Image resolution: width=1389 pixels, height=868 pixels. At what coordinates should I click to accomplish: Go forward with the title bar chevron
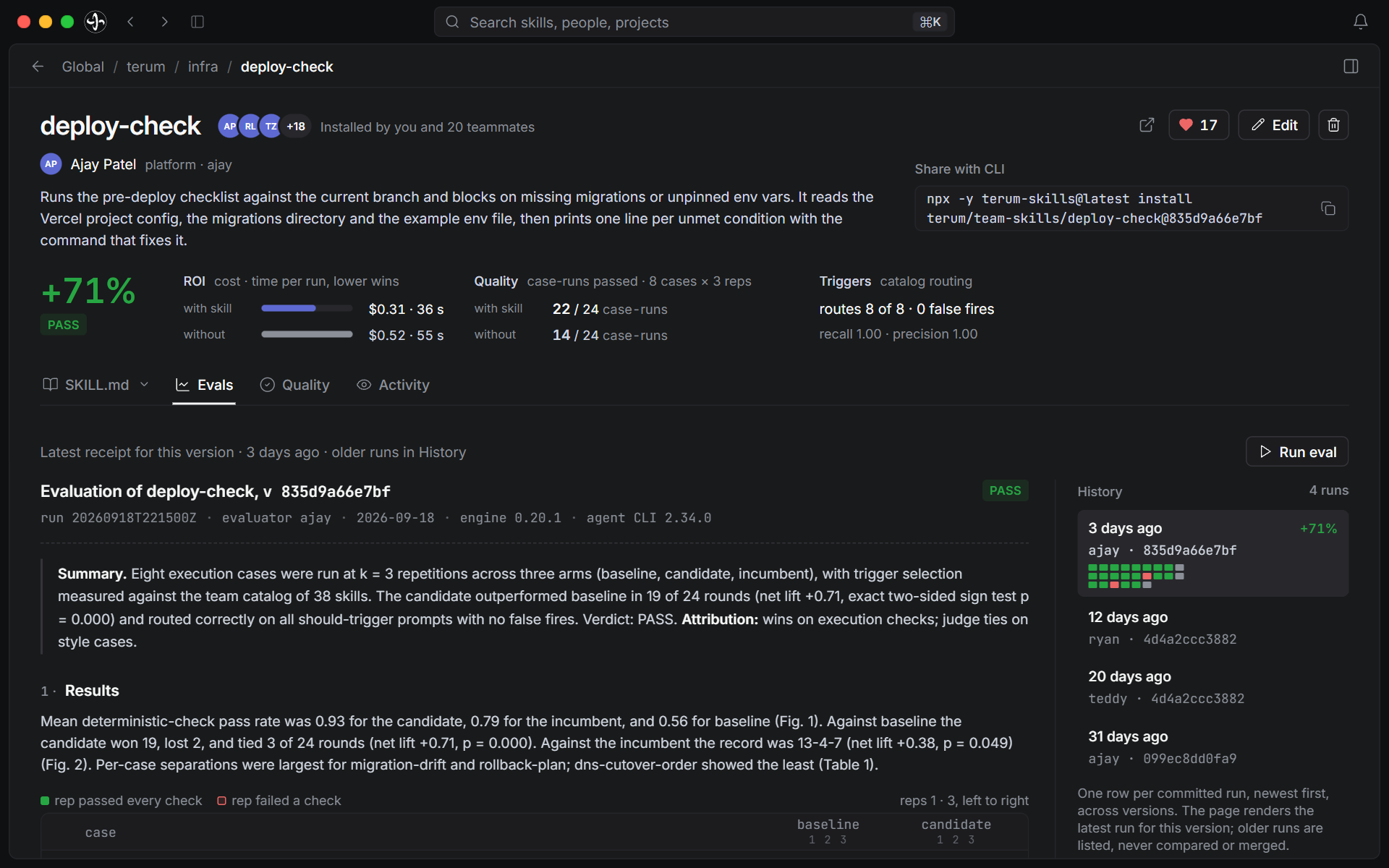[x=164, y=22]
